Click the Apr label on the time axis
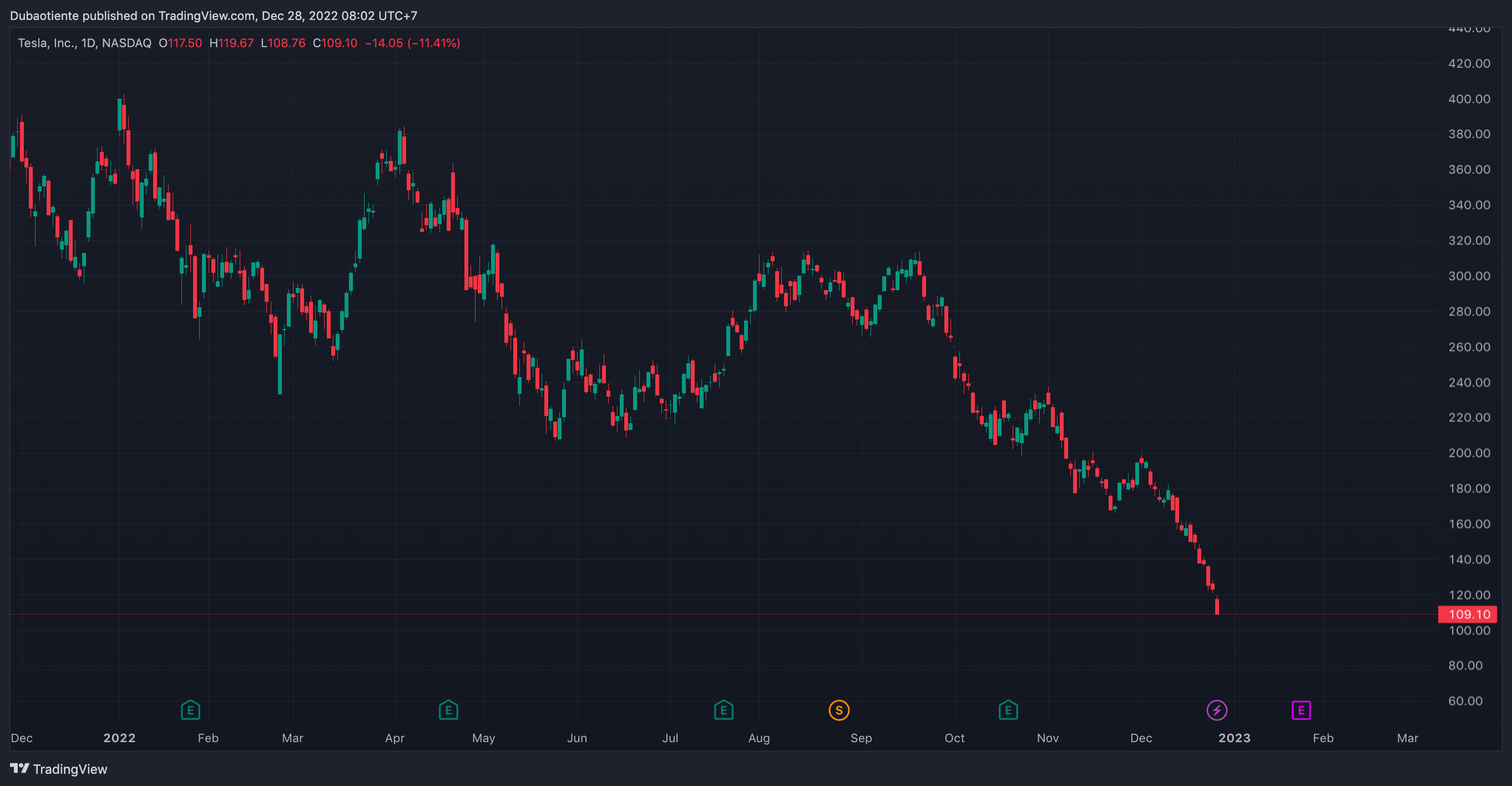Image resolution: width=1512 pixels, height=786 pixels. pos(395,738)
